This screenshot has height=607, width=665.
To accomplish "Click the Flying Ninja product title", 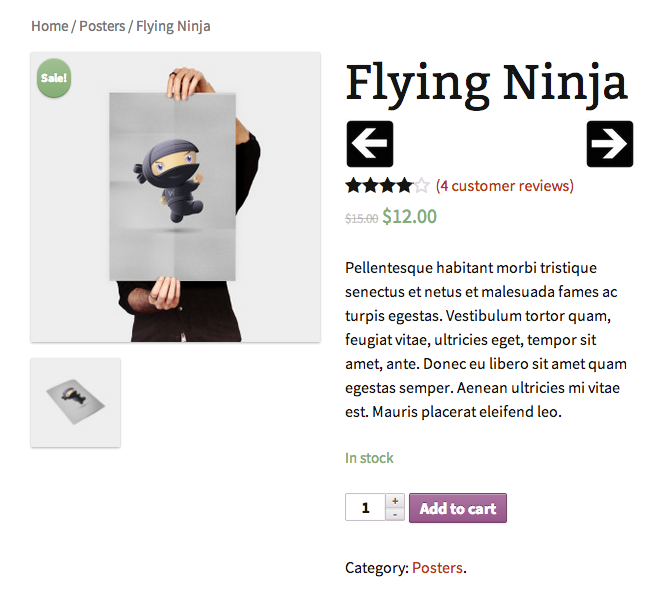I will click(486, 84).
